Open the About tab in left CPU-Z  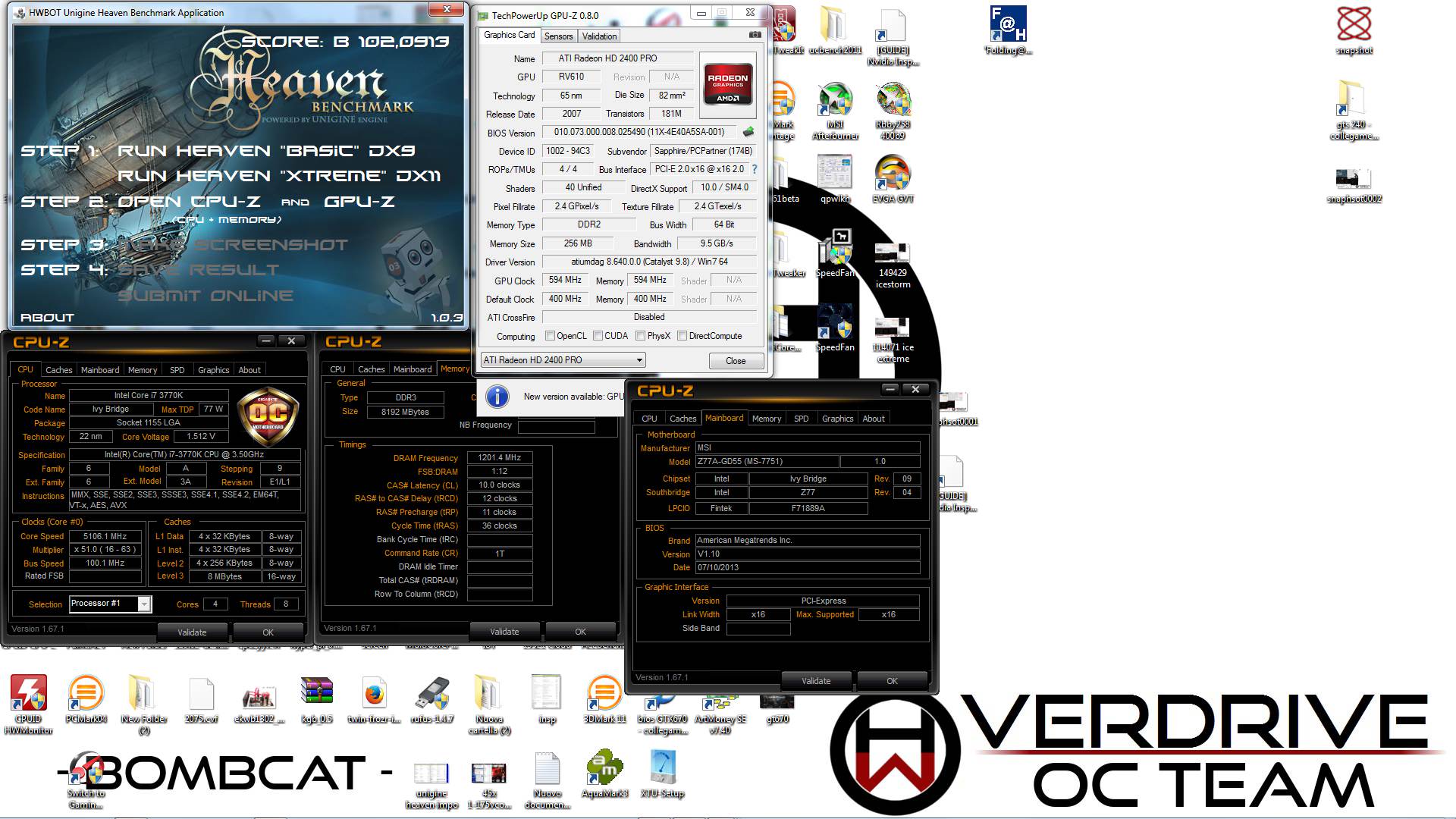(x=249, y=370)
